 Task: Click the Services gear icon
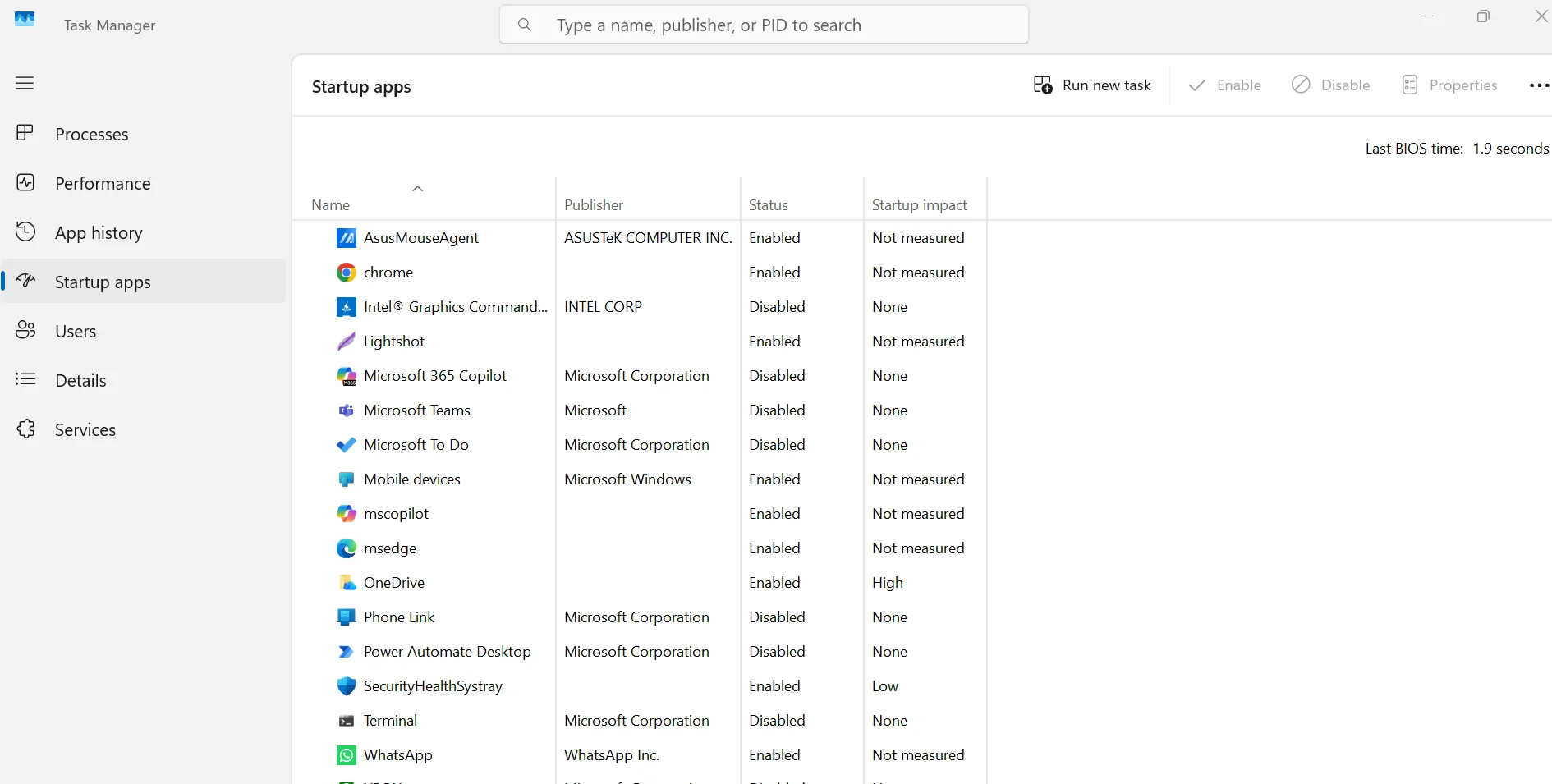click(x=25, y=429)
